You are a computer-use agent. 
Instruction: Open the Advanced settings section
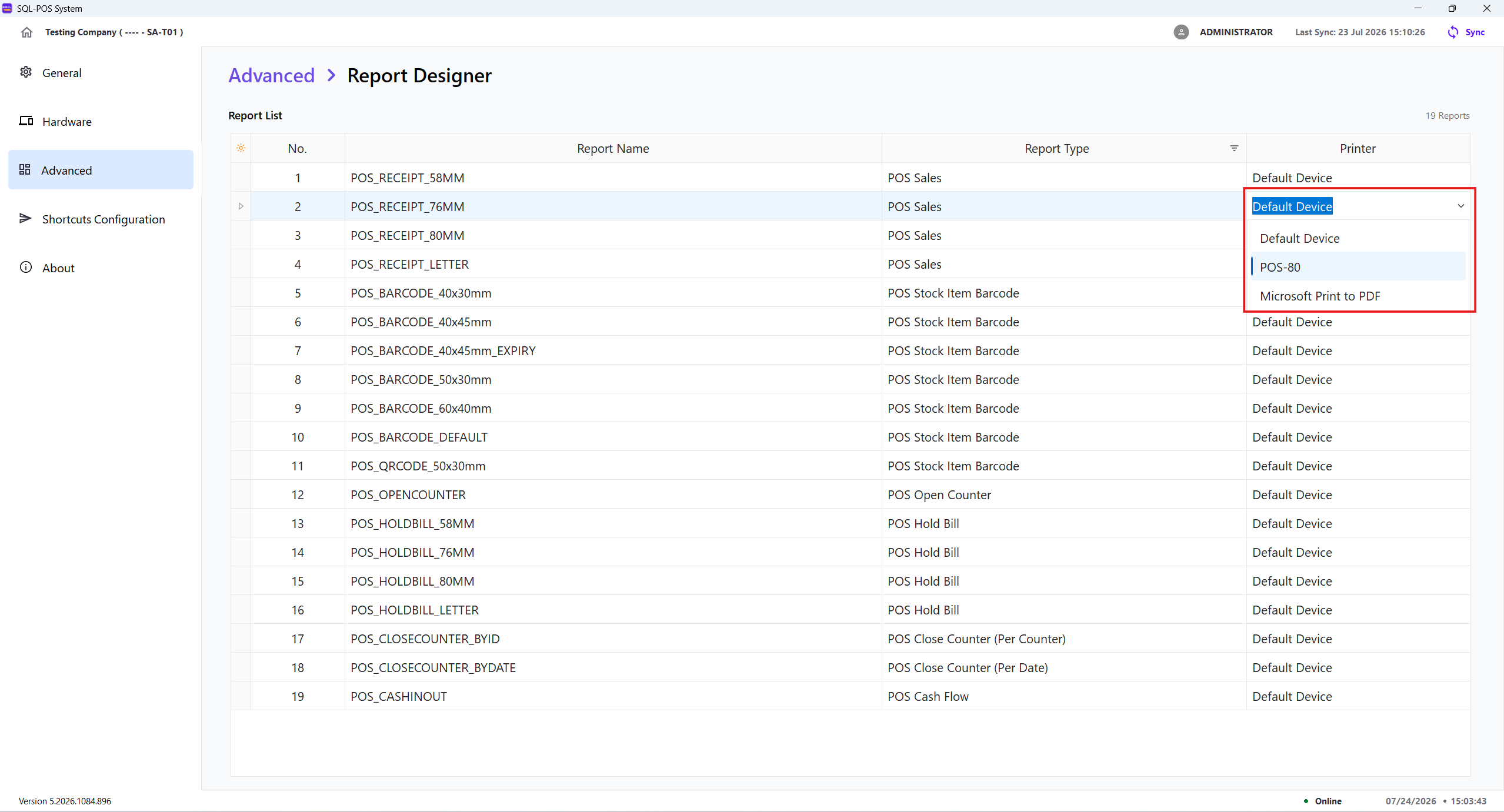[101, 170]
